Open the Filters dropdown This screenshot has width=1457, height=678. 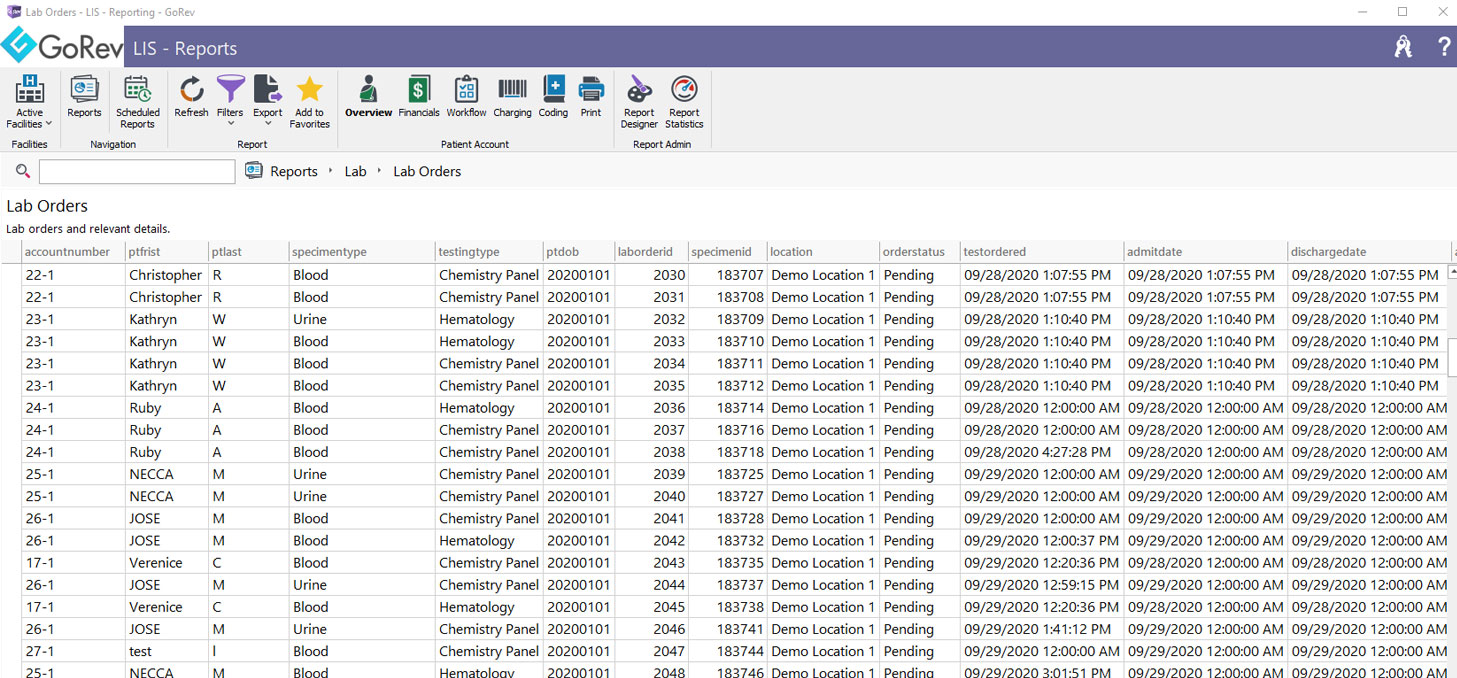(230, 102)
